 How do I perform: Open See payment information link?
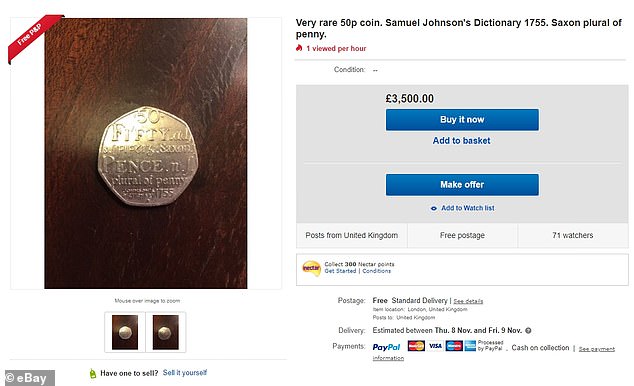(596, 349)
